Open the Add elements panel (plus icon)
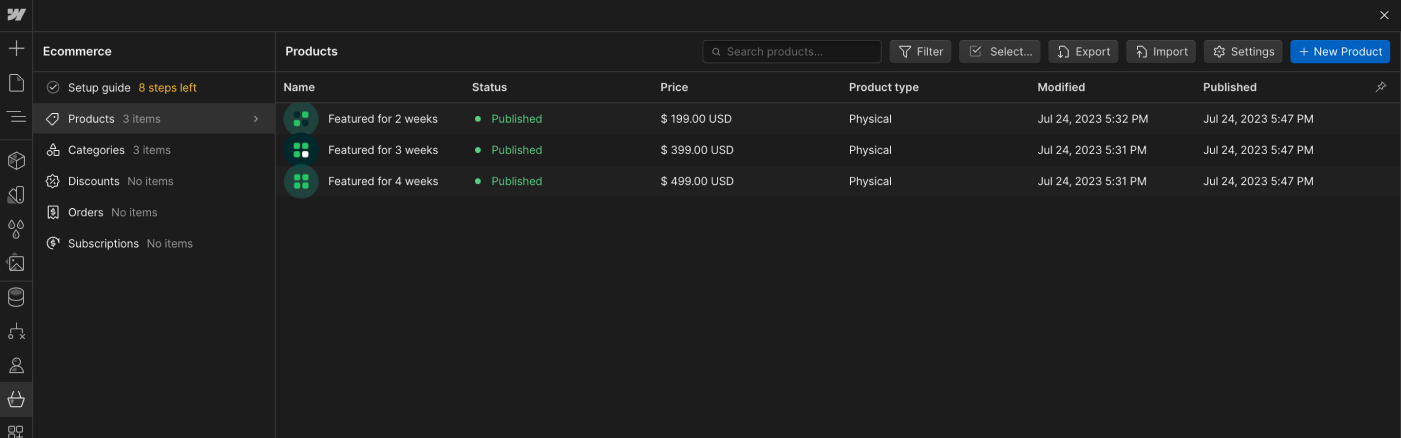 [16, 48]
